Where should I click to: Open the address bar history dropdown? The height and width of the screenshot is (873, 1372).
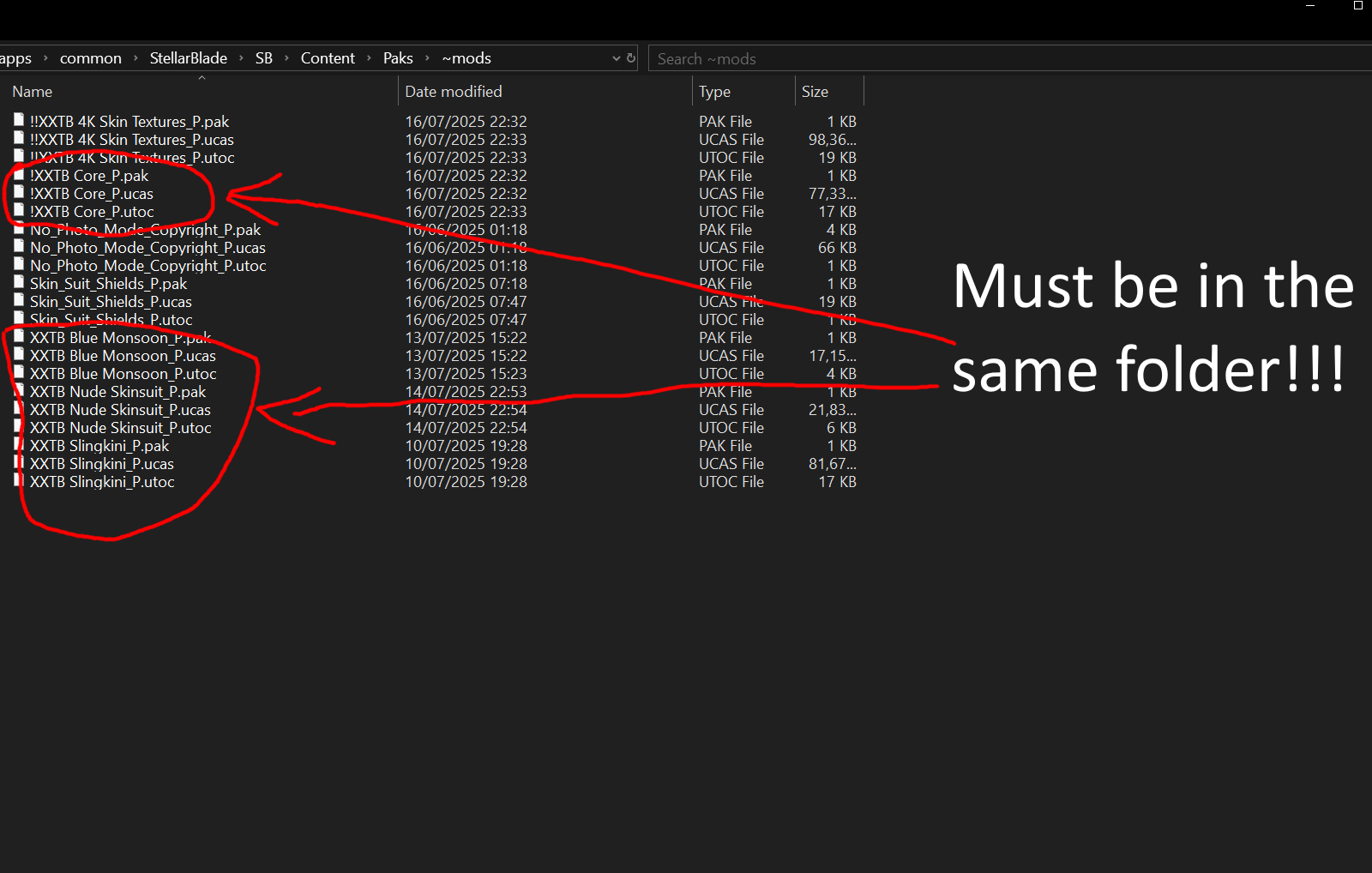(616, 58)
